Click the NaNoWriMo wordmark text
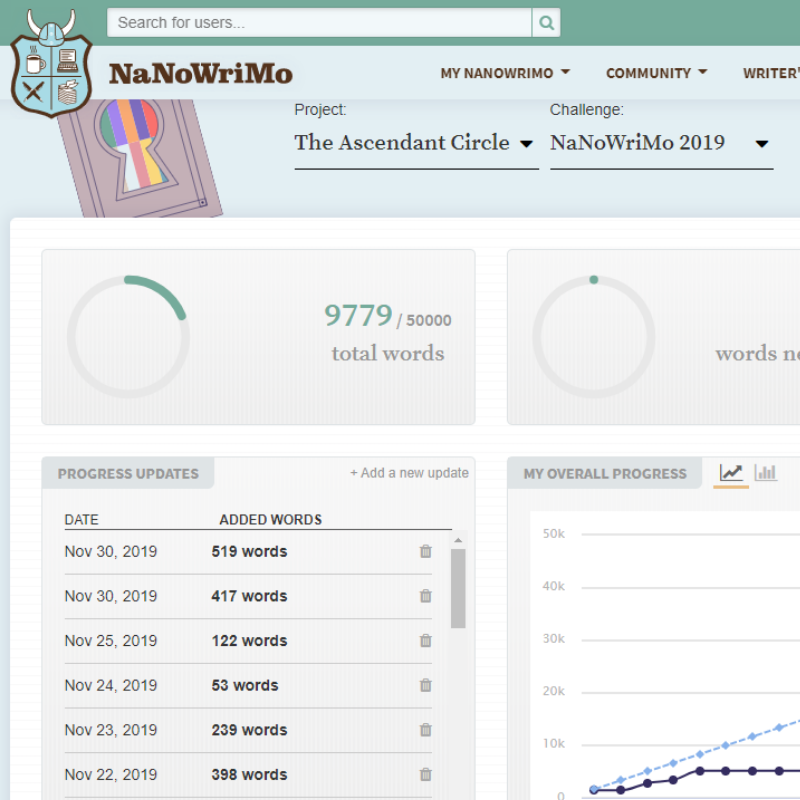This screenshot has height=800, width=800. (201, 73)
